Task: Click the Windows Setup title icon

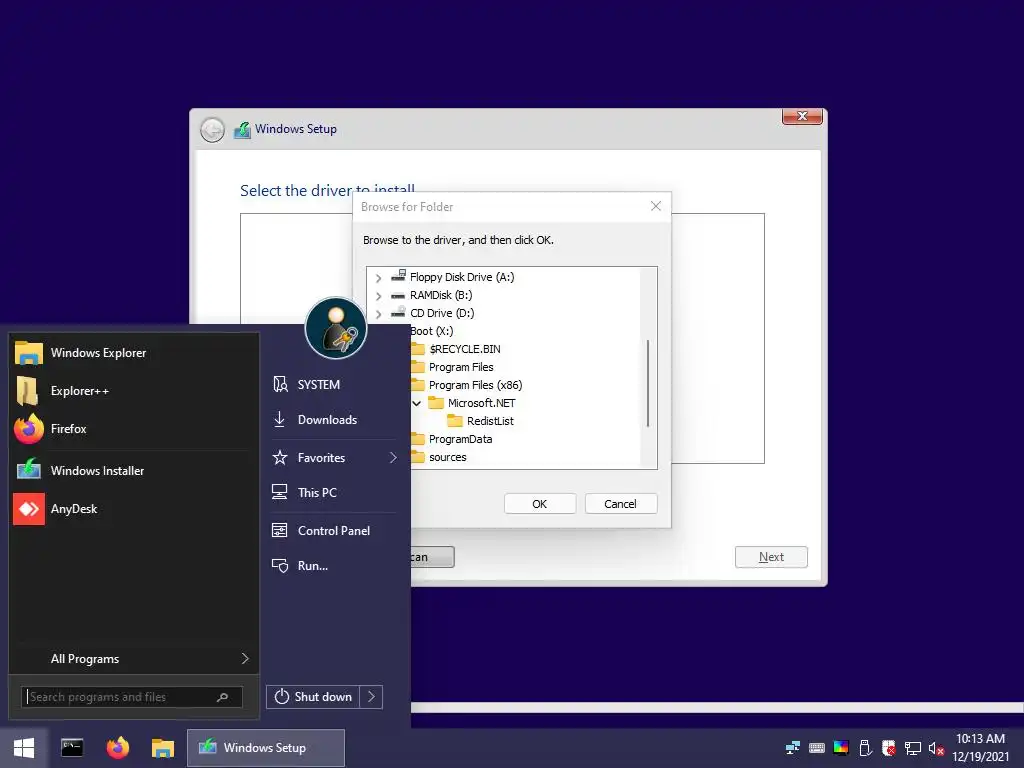Action: 242,130
